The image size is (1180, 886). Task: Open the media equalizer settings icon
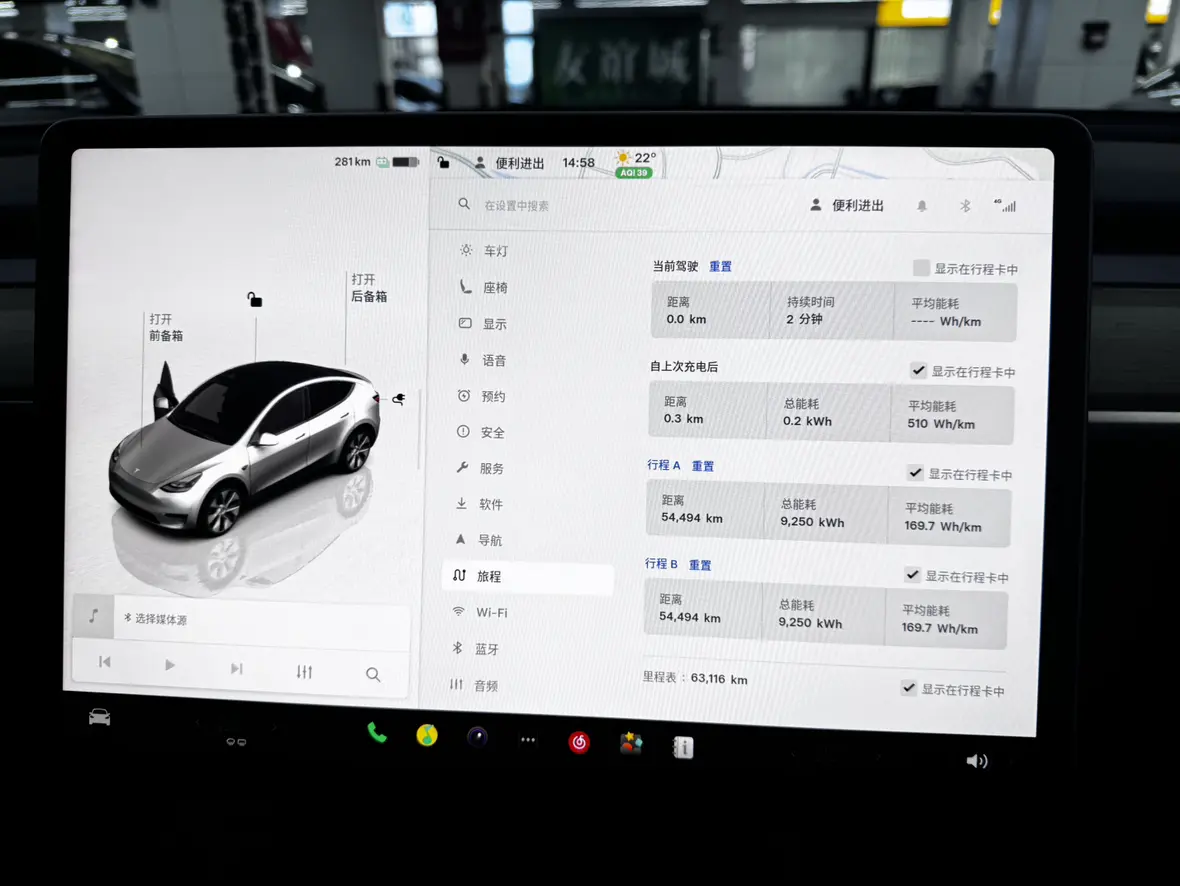click(x=305, y=672)
